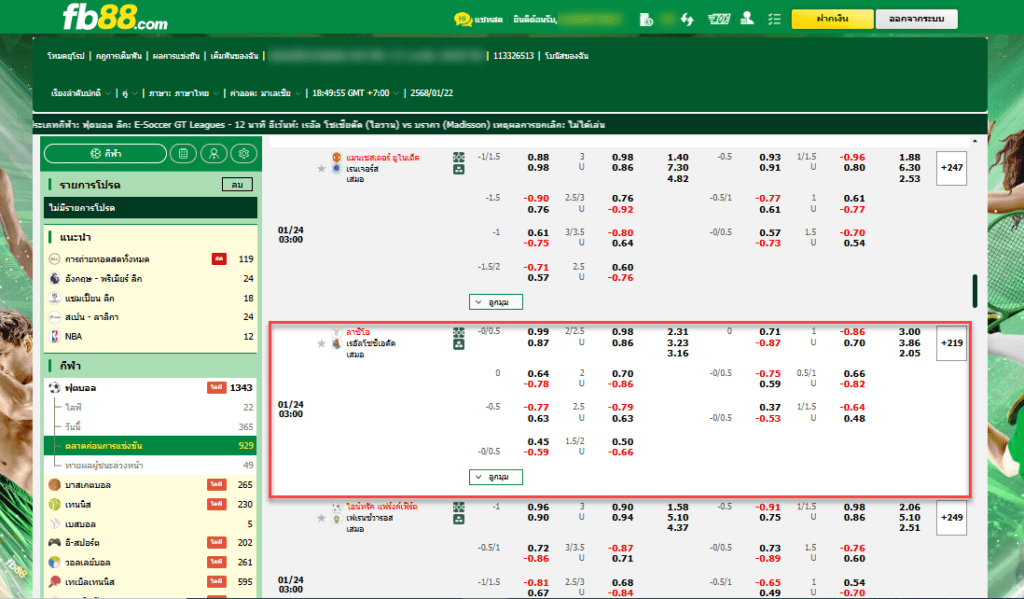This screenshot has width=1024, height=599.
Task: Favorite the Lazio match with star
Action: pyautogui.click(x=321, y=344)
